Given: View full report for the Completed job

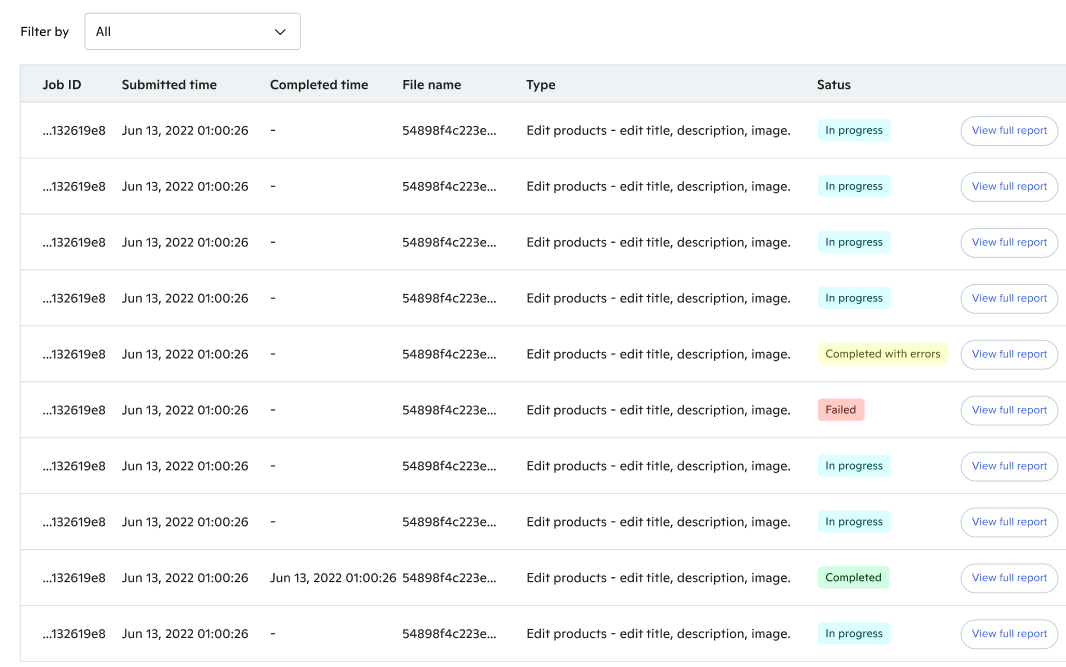Looking at the screenshot, I should 1009,578.
